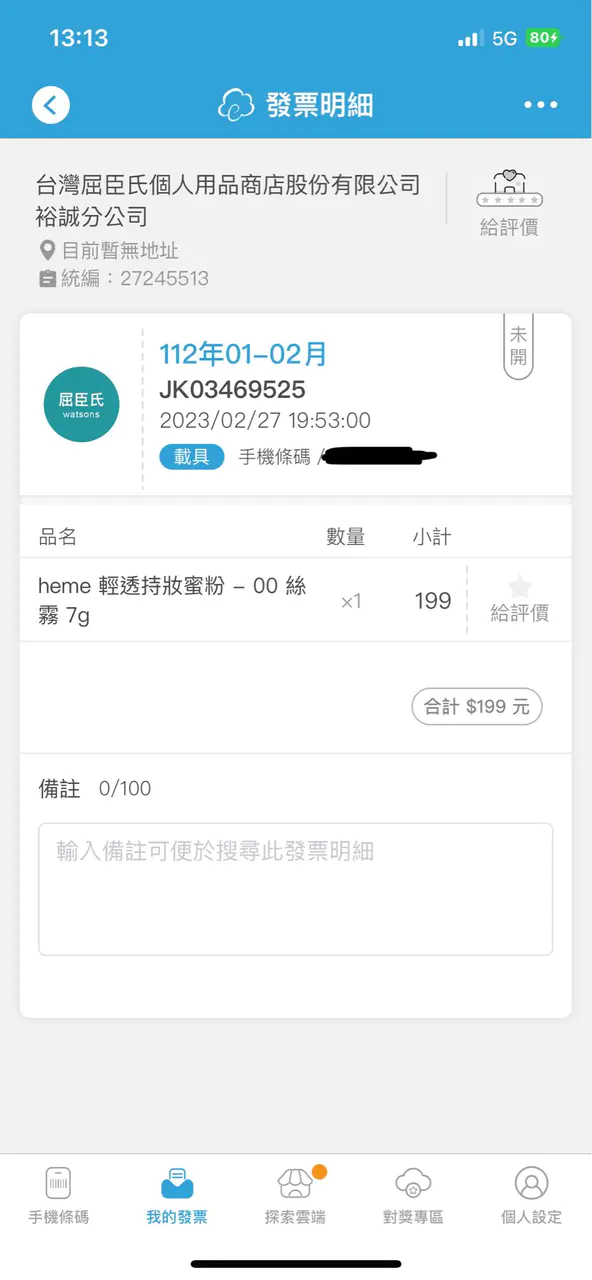Screen dimensions: 592x1280
Task: Tap the 統編 27245513 label
Action: [124, 279]
